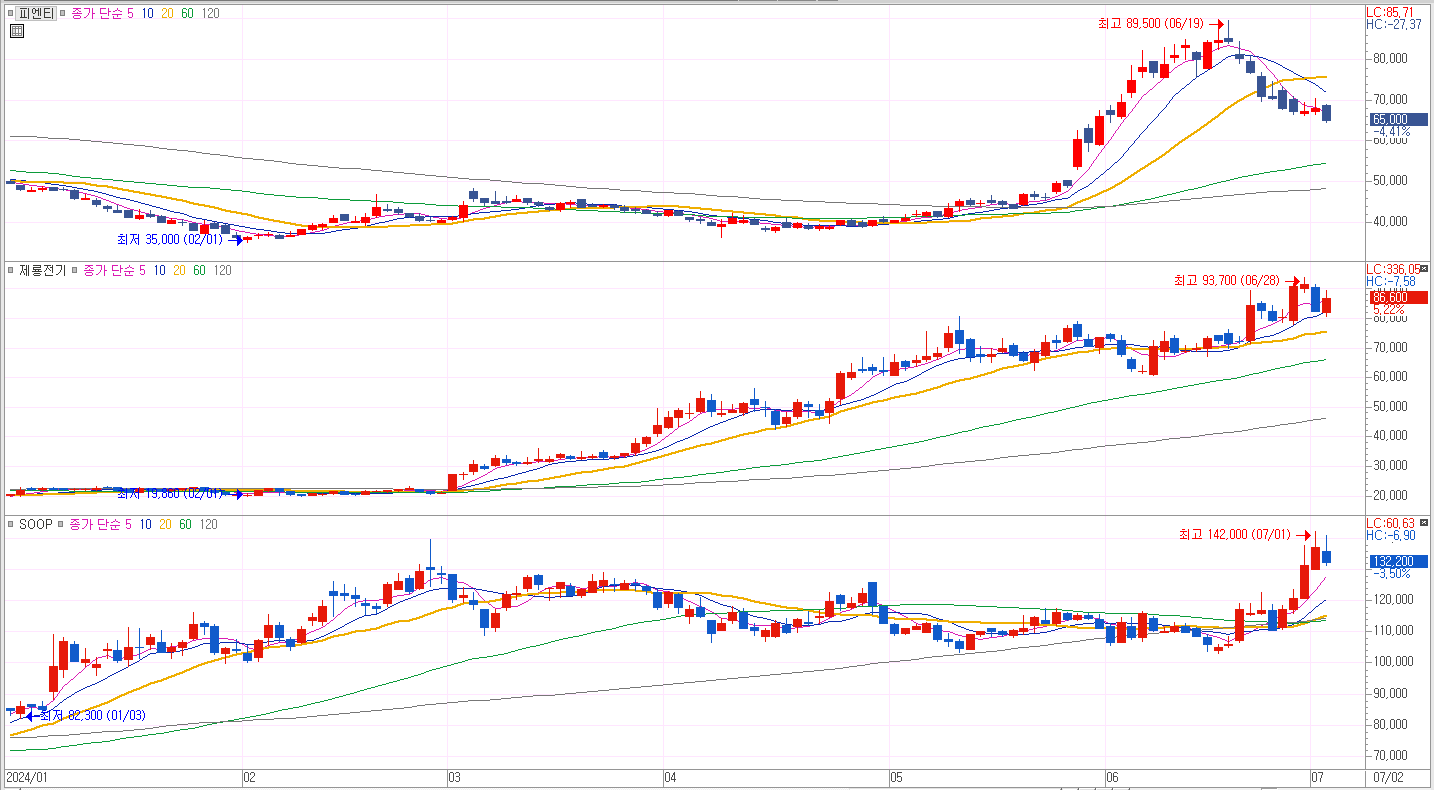The height and width of the screenshot is (790, 1434).
Task: Click the 종가 단순 indicator marker in 제룡전기 panel
Action: (75, 270)
